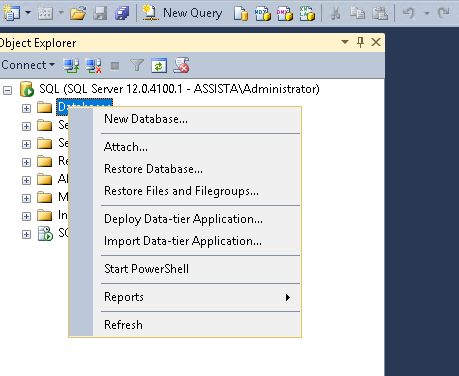Open the Add New Item dropdown arrow
Viewport: 459px width, 376px height.
[61, 13]
